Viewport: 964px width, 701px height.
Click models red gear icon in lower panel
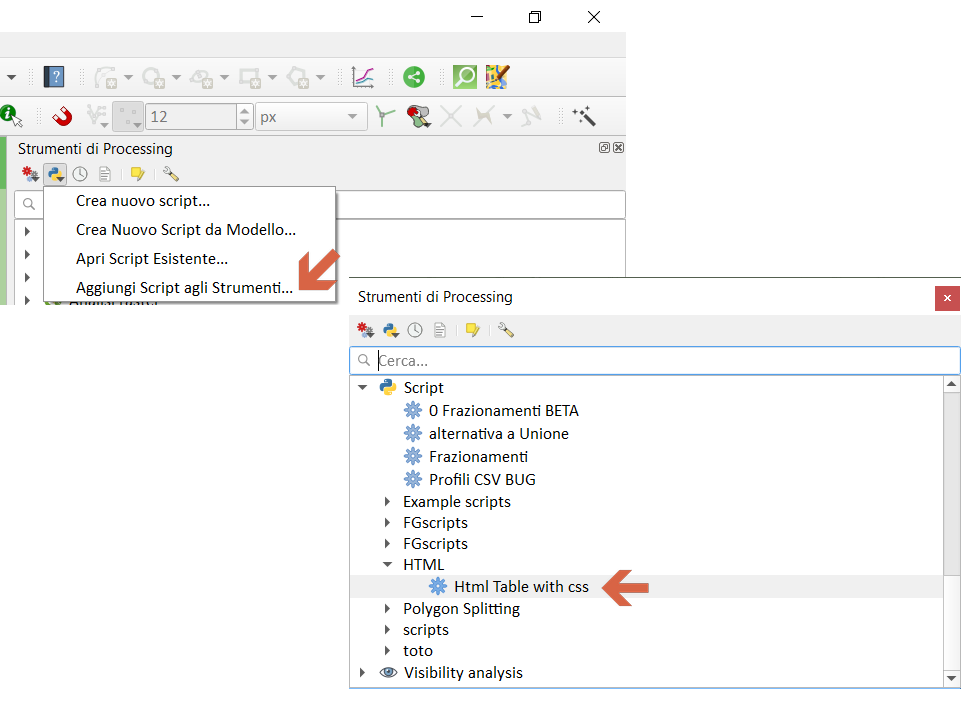[366, 330]
